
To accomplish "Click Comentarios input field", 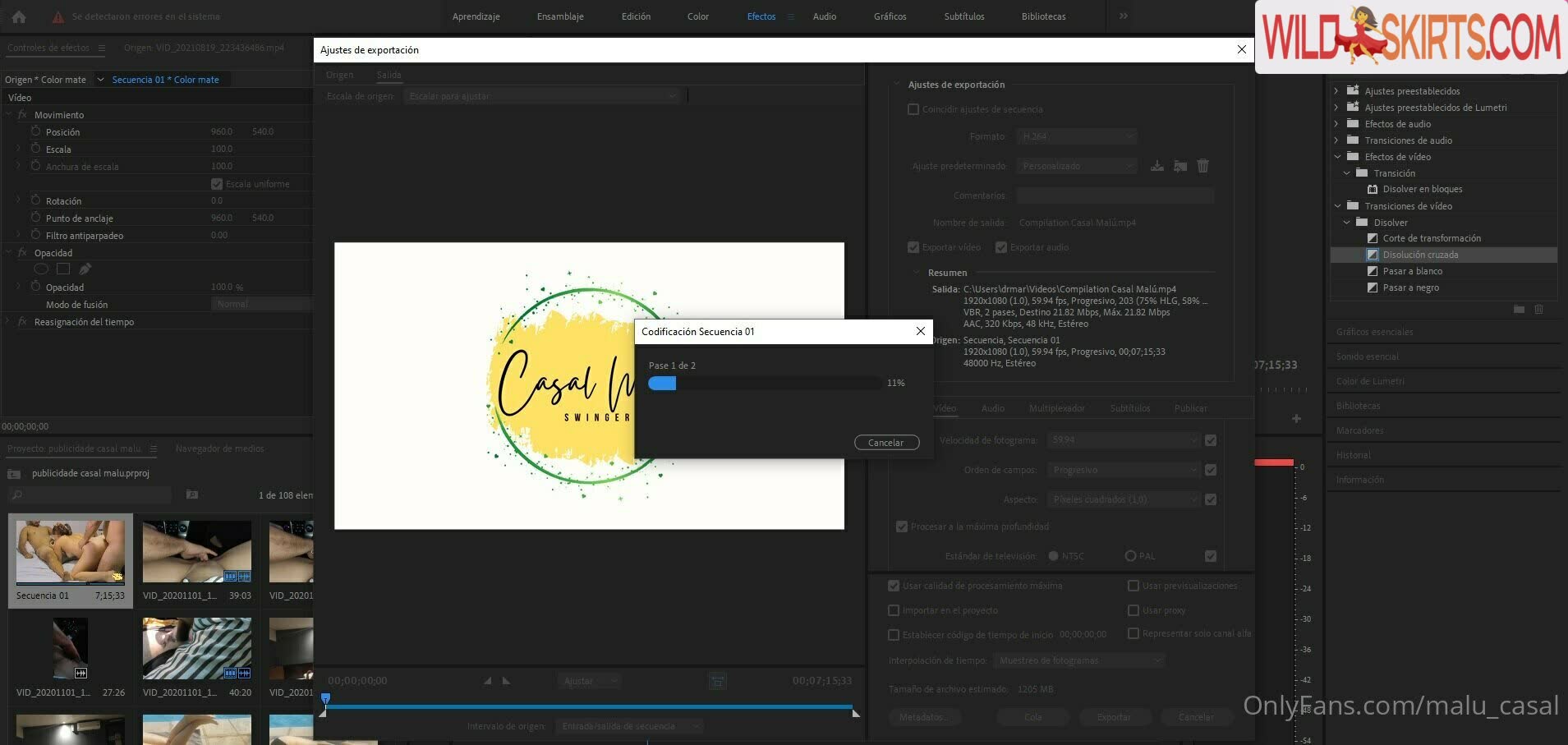I will pyautogui.click(x=1115, y=195).
